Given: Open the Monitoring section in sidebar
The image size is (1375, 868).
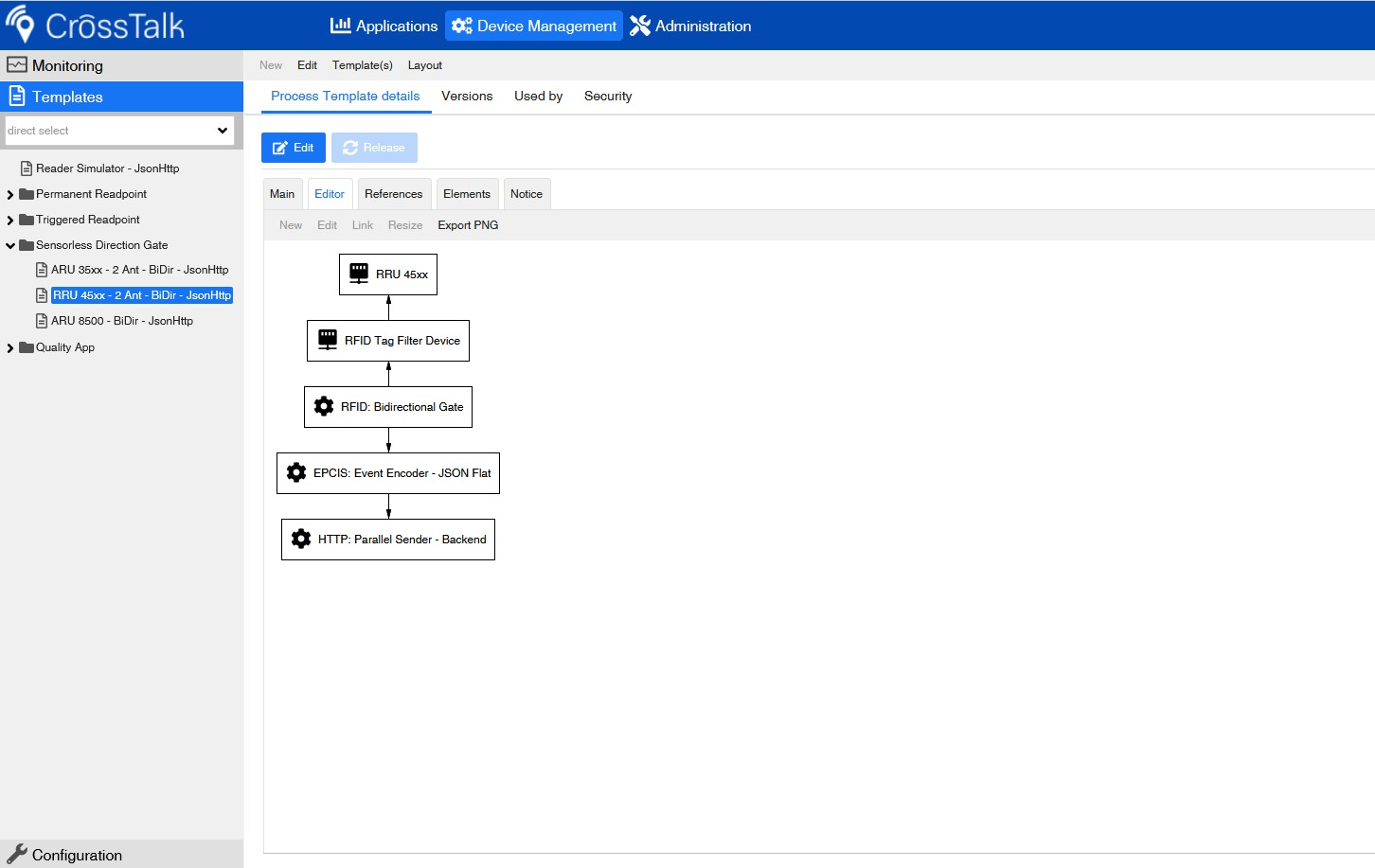Looking at the screenshot, I should (x=121, y=65).
